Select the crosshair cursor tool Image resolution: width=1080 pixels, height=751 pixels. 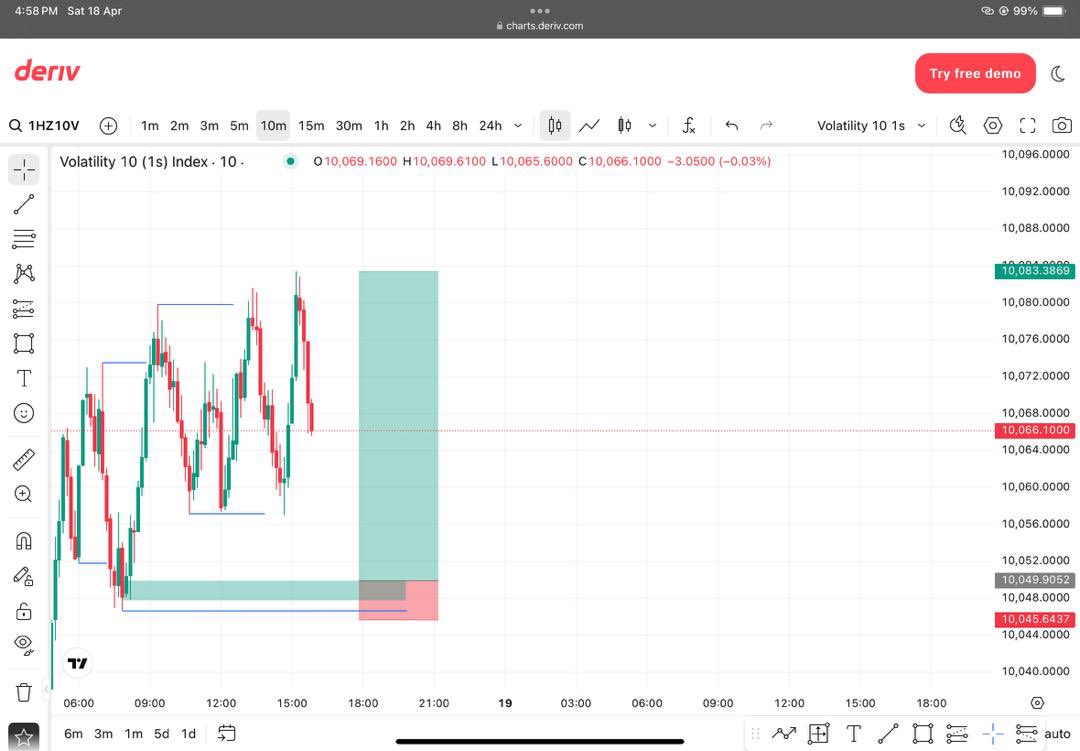tap(23, 169)
